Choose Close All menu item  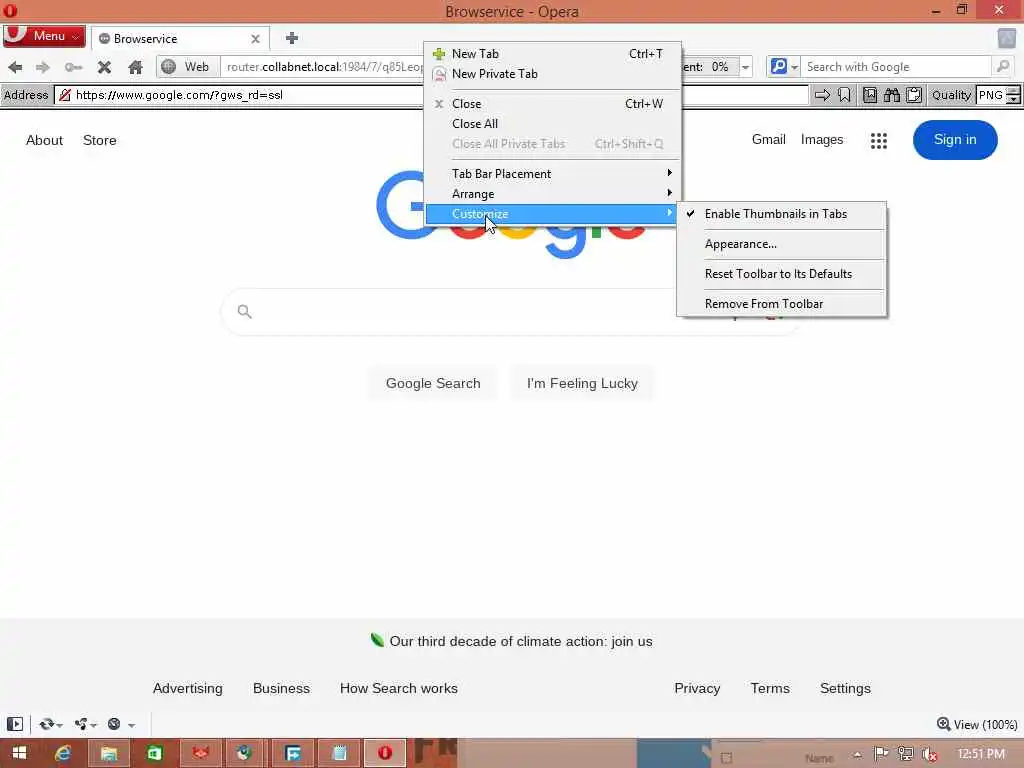point(554,124)
